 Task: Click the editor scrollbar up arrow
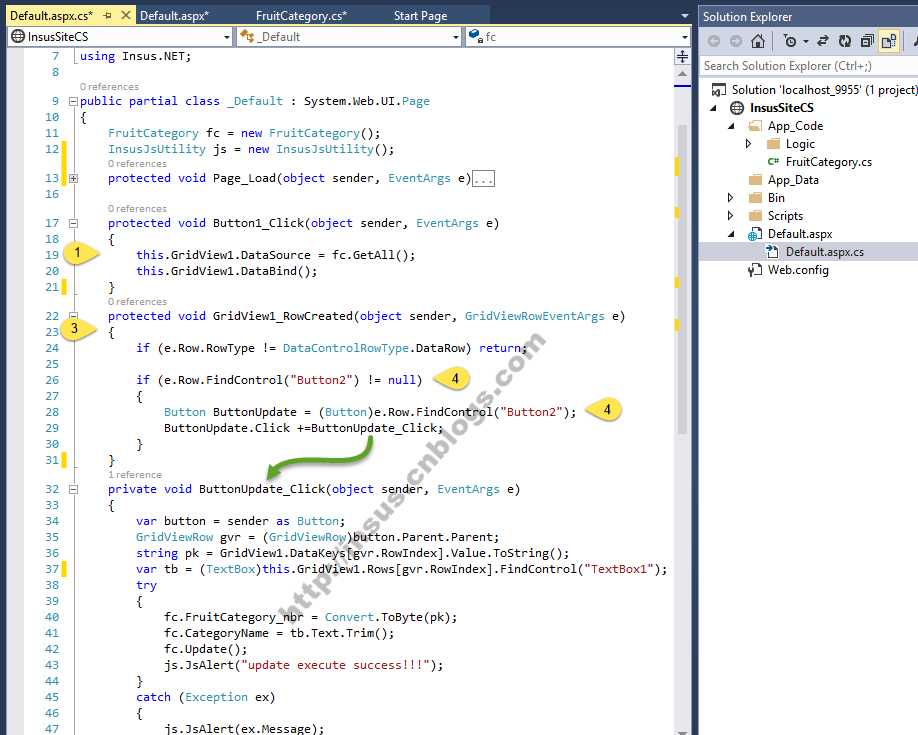[683, 74]
